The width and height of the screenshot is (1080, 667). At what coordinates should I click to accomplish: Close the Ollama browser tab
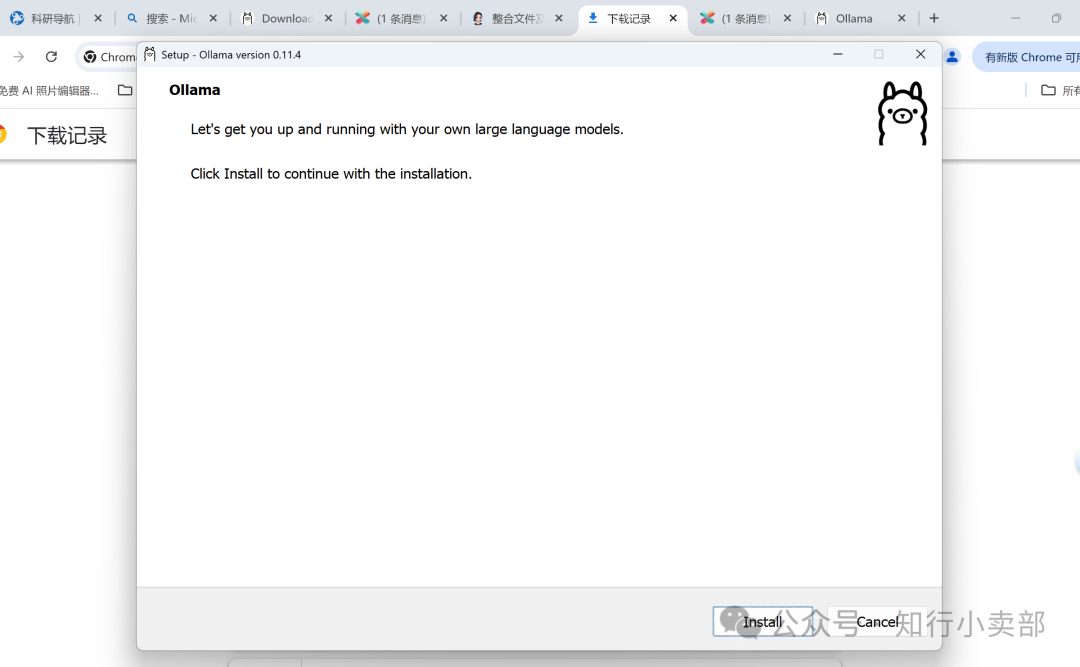click(902, 19)
